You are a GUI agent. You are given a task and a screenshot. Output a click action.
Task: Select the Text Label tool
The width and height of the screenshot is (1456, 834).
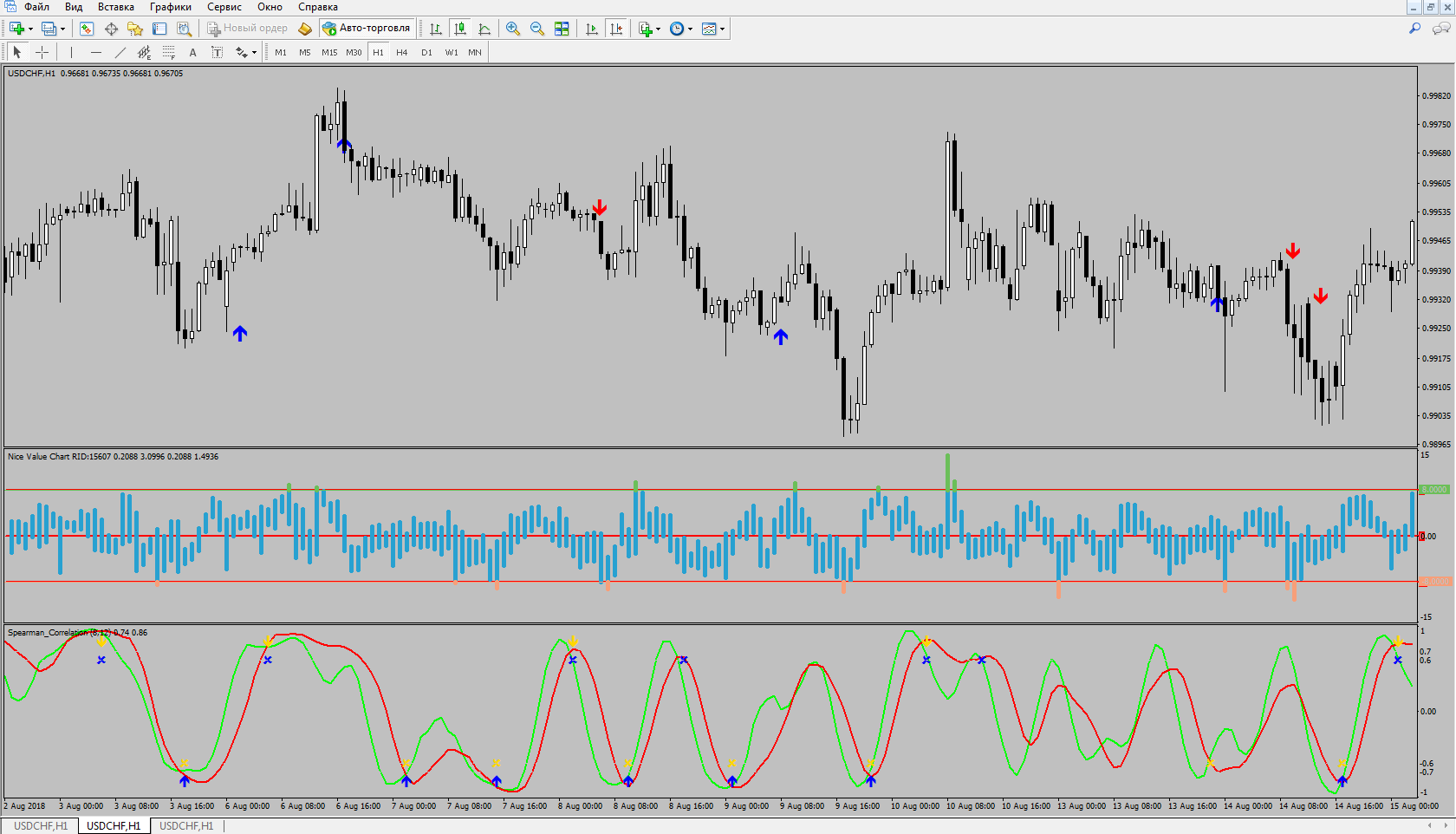(218, 52)
